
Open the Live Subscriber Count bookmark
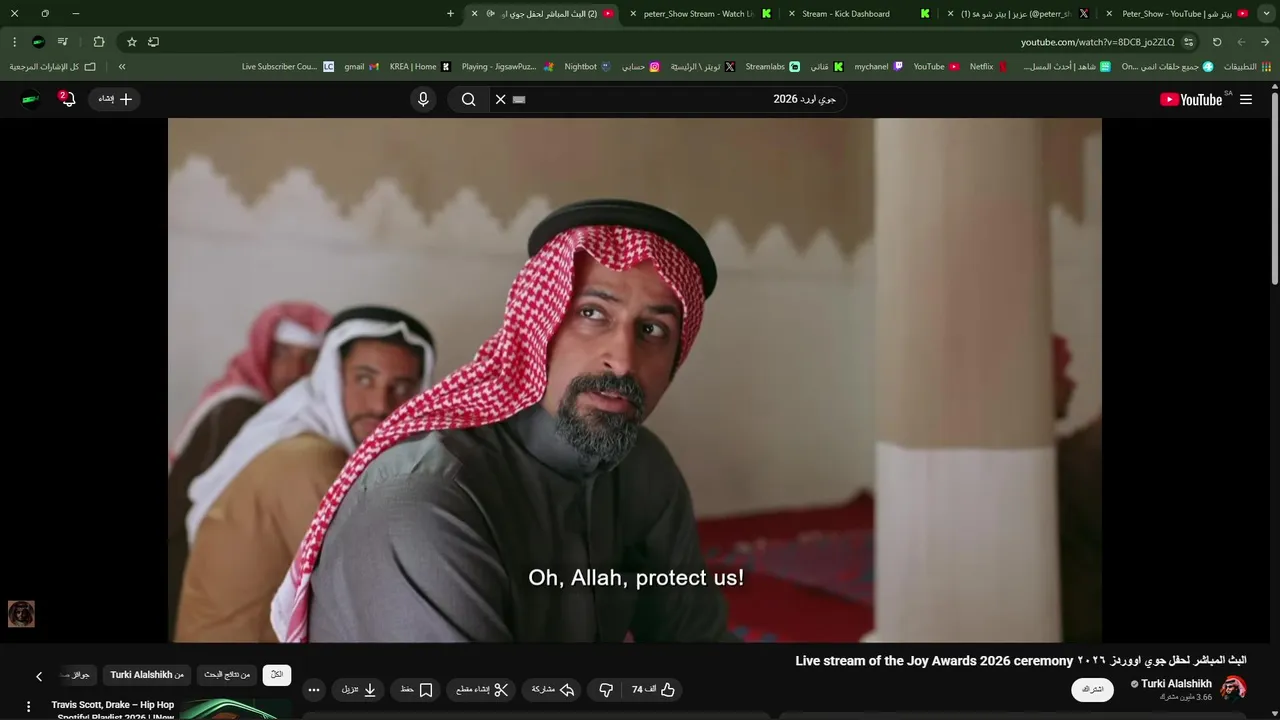[288, 67]
